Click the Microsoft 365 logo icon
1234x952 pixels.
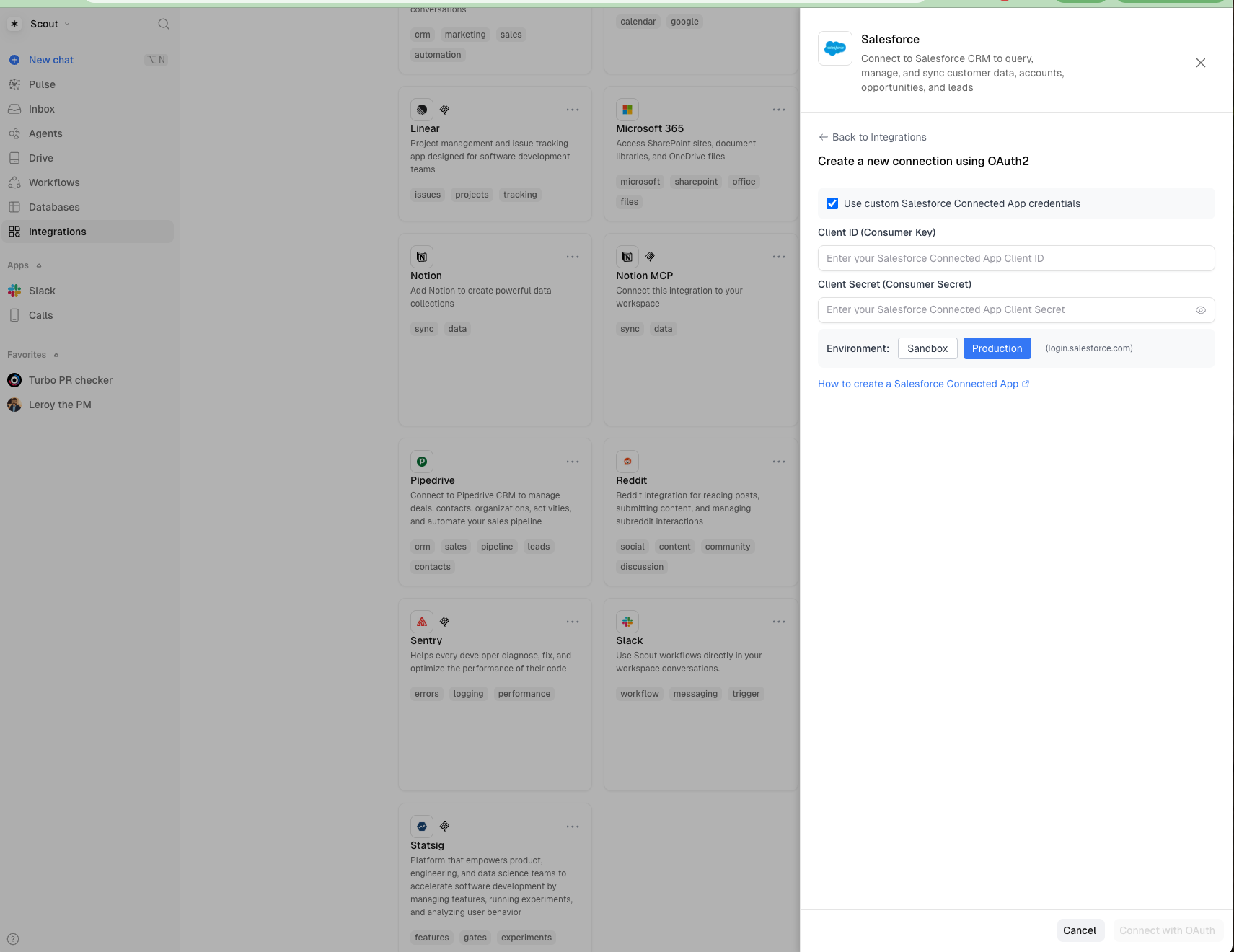[627, 110]
